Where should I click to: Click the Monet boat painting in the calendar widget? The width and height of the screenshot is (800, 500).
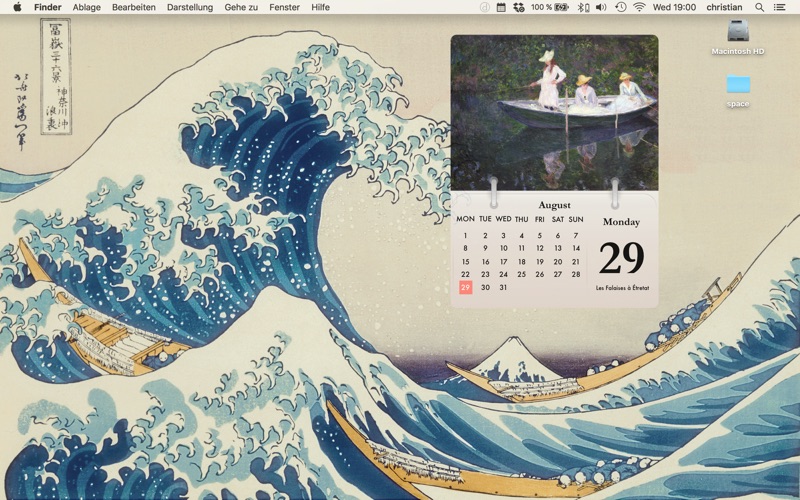(555, 113)
